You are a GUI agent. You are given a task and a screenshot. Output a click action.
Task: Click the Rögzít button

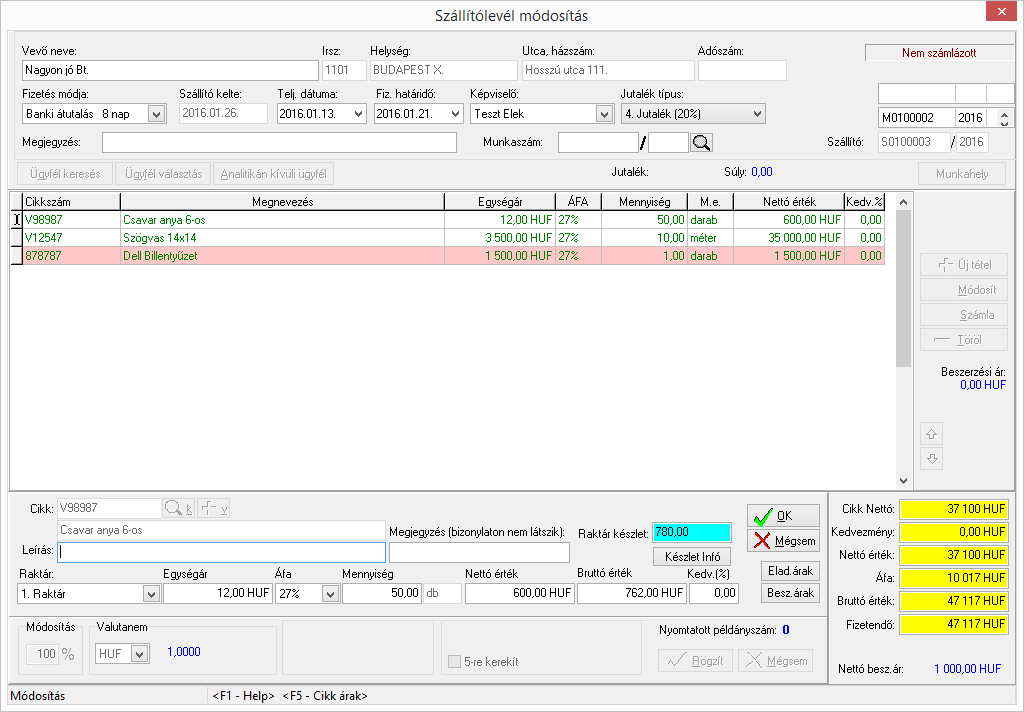click(x=696, y=660)
